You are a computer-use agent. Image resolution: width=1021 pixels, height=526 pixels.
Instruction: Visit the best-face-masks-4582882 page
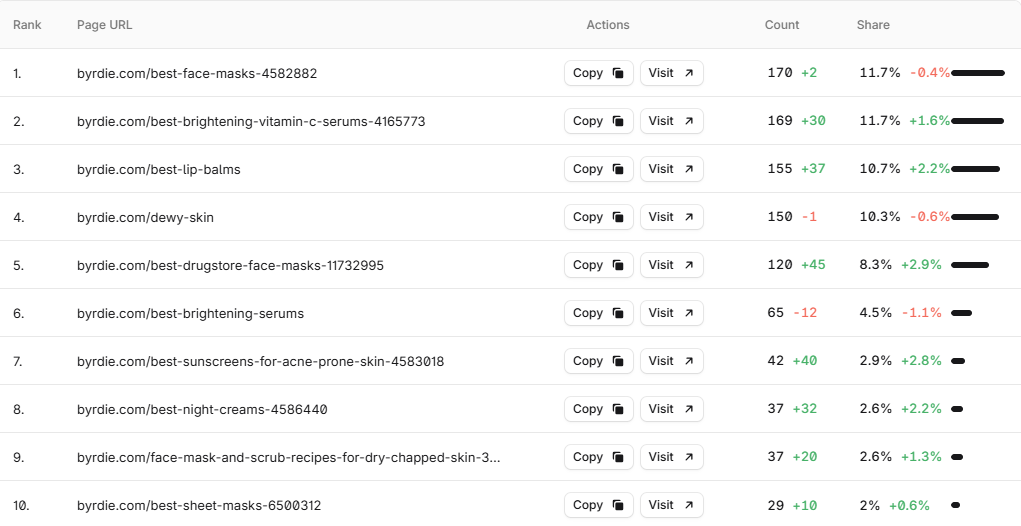point(671,73)
